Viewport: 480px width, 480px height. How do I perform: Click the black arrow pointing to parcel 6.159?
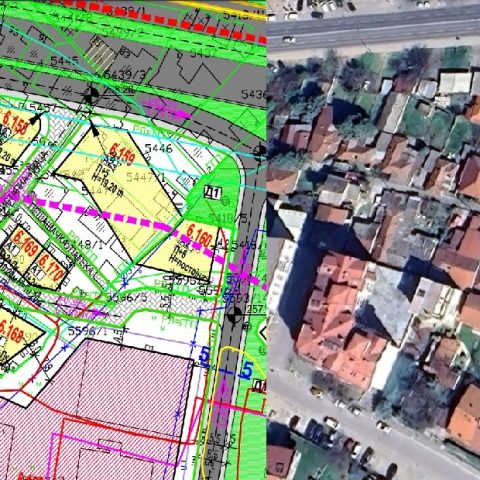coord(94,129)
